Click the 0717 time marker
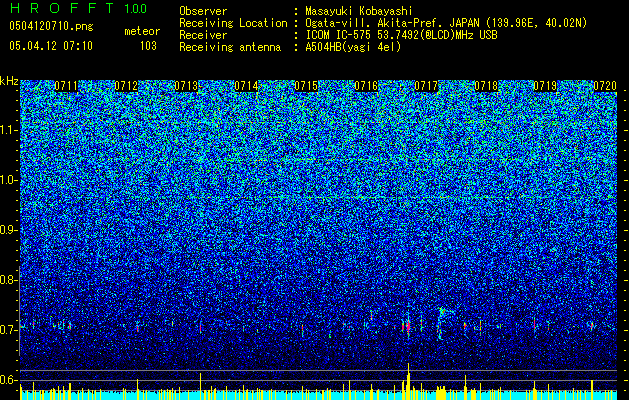629x400 pixels. point(426,86)
